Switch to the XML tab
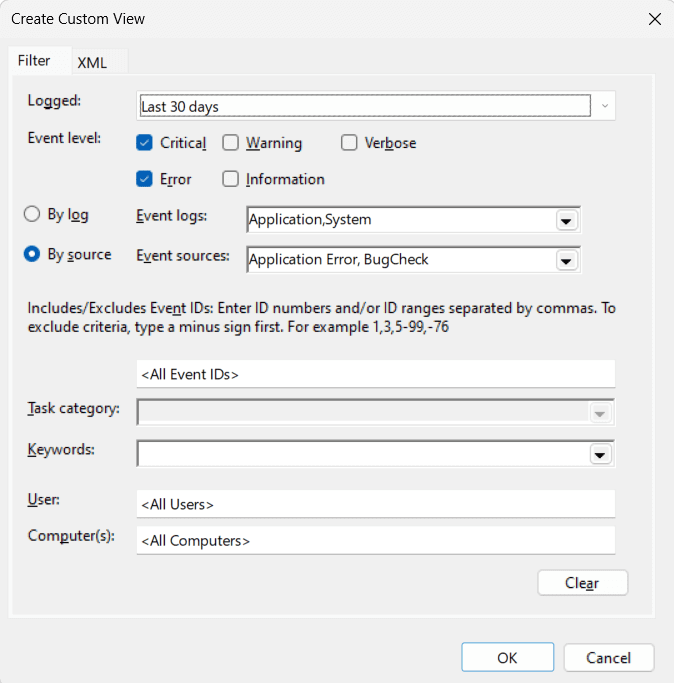Image resolution: width=674 pixels, height=683 pixels. pyautogui.click(x=92, y=62)
